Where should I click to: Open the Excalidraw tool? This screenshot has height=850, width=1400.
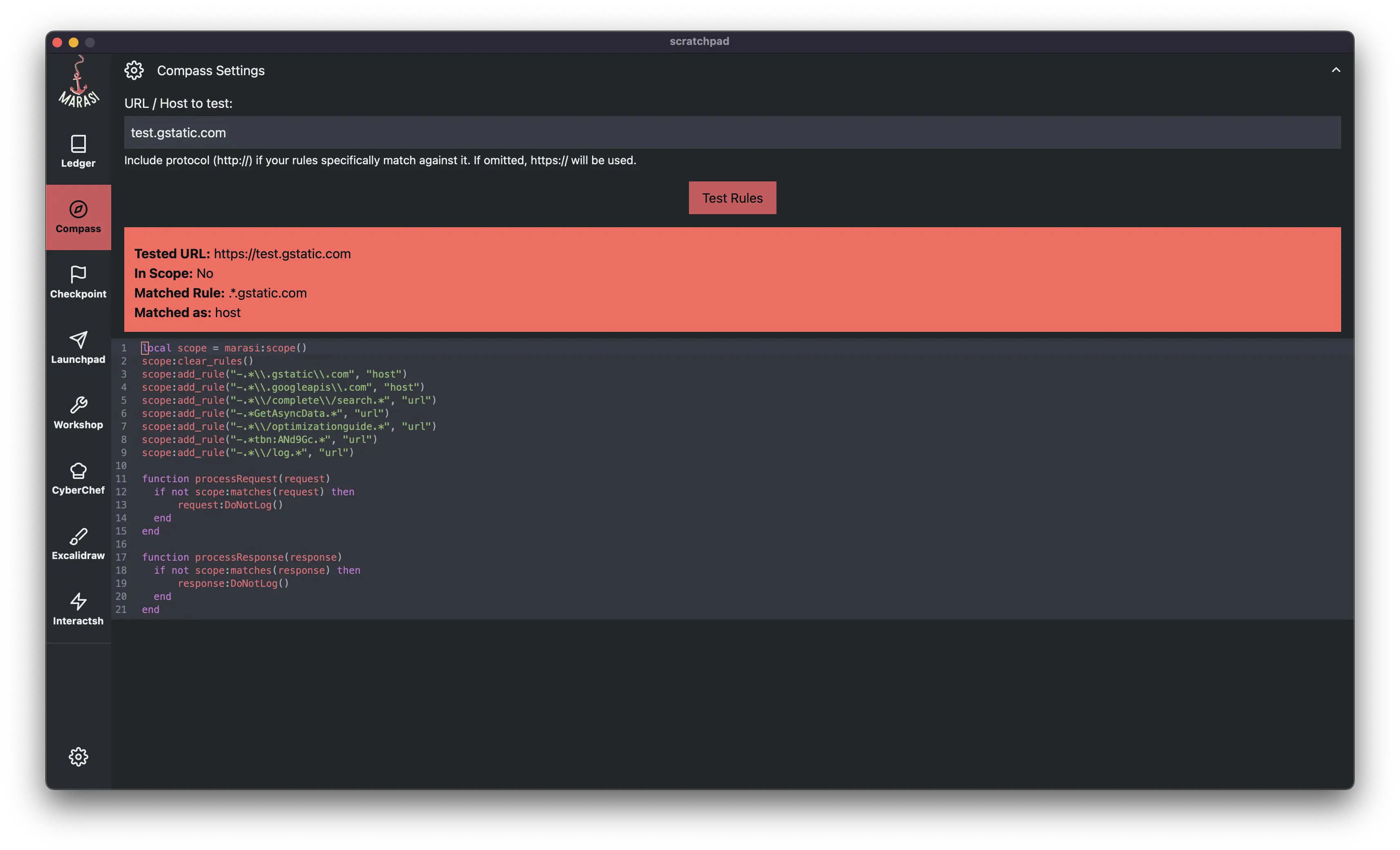[x=78, y=544]
